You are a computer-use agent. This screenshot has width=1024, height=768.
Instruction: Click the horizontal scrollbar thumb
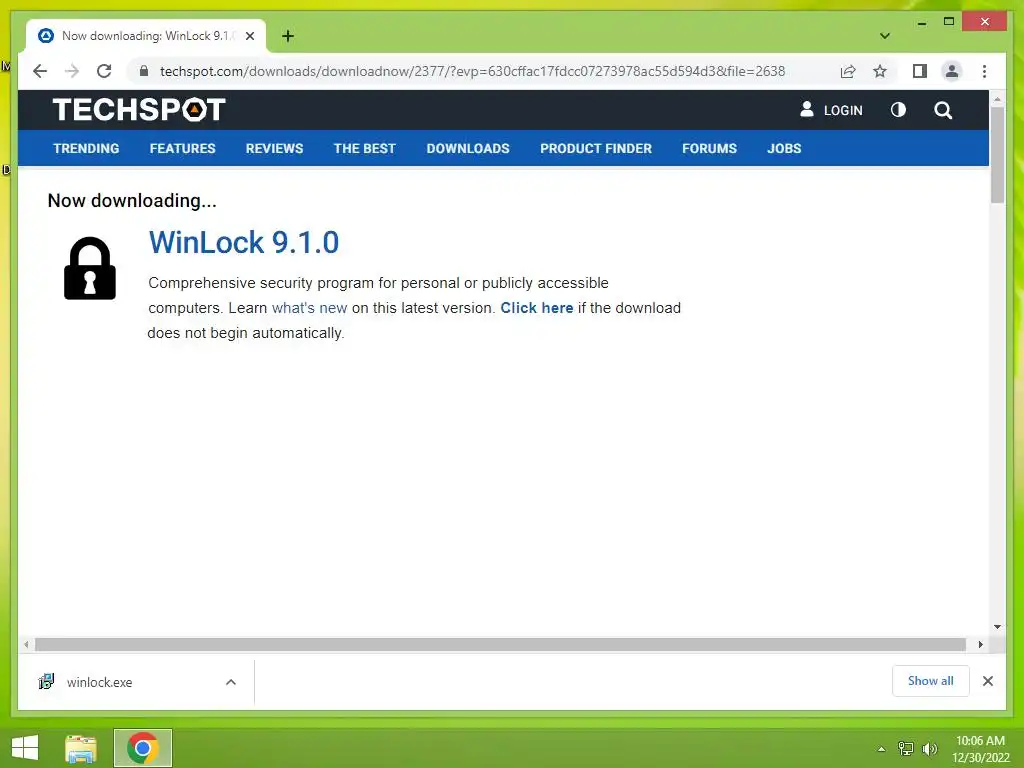pos(500,645)
